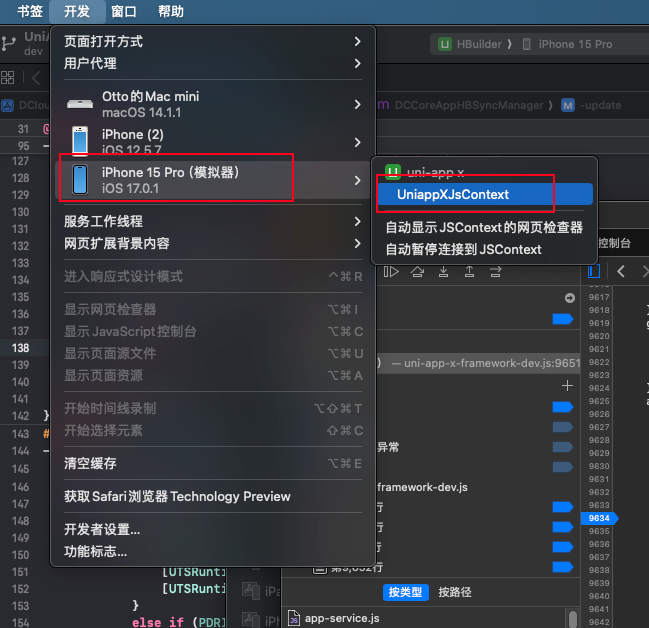Expand the iPhone (2) device submenu
The image size is (649, 628).
[213, 142]
